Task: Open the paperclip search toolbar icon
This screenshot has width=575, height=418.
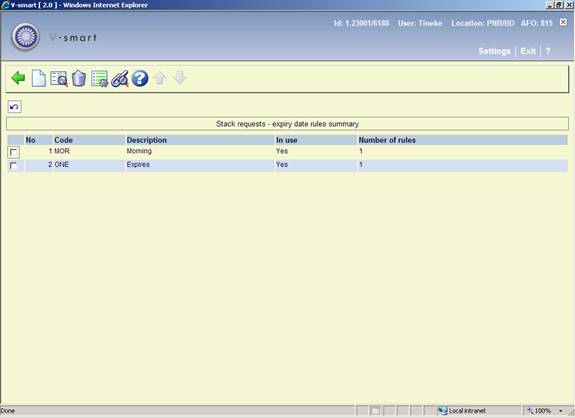Action: (x=120, y=78)
